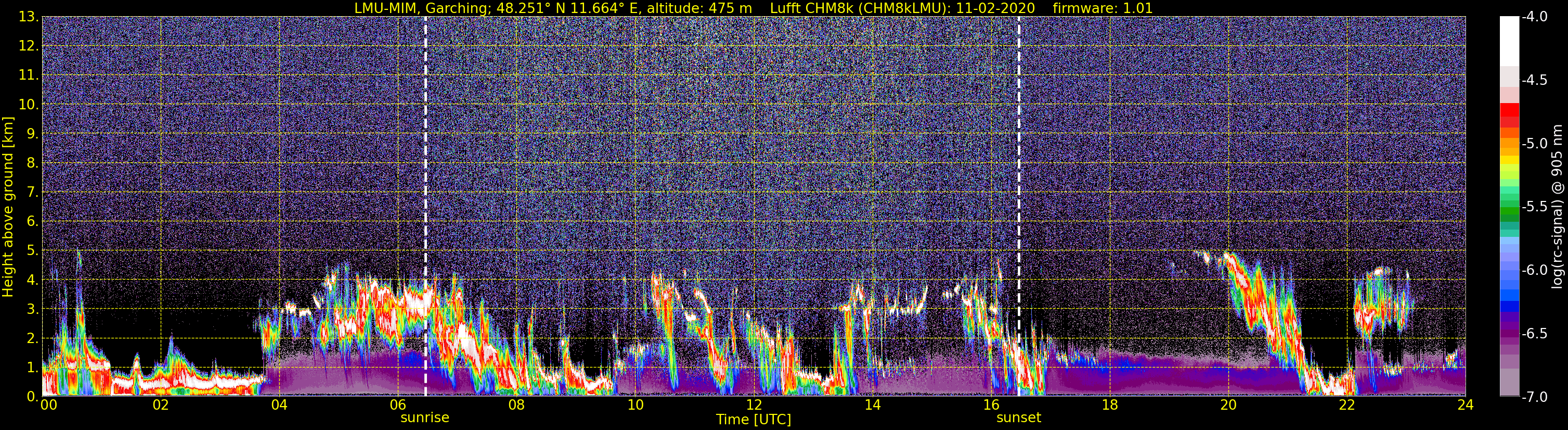Click the '11.' height axis tick label
This screenshot has width=1568, height=430.
click(x=28, y=75)
